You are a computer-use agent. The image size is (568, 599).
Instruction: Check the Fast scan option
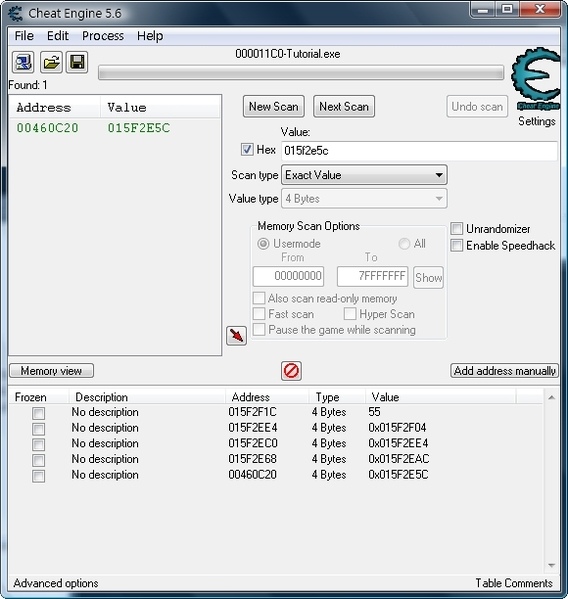(259, 314)
